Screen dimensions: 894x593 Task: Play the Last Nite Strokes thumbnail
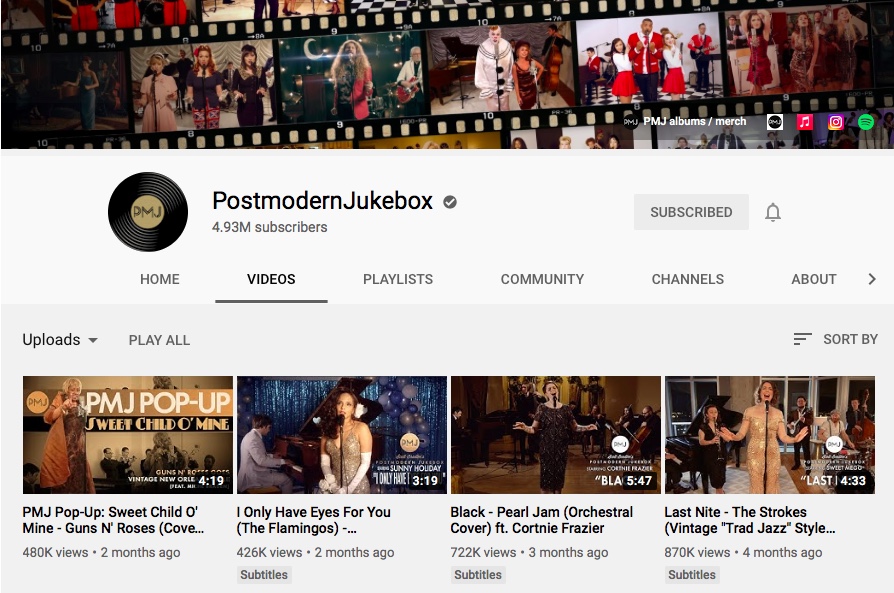[x=770, y=434]
